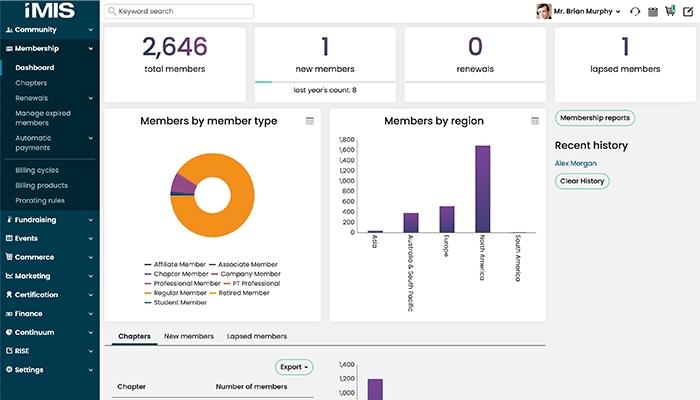This screenshot has height=400, width=700.
Task: Toggle data view icon on Members by member type
Action: pos(310,121)
